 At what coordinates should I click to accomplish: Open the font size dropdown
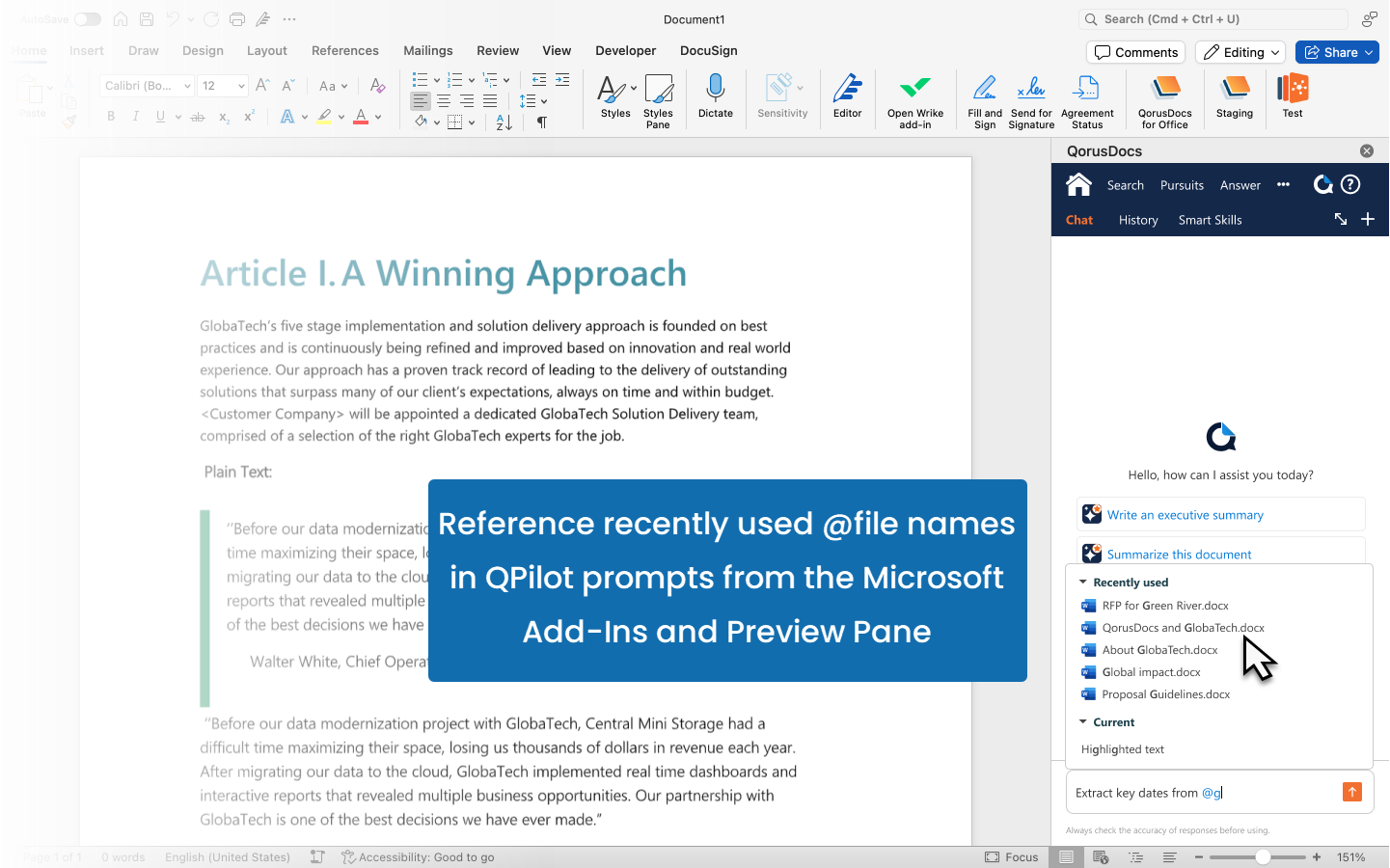click(x=241, y=86)
